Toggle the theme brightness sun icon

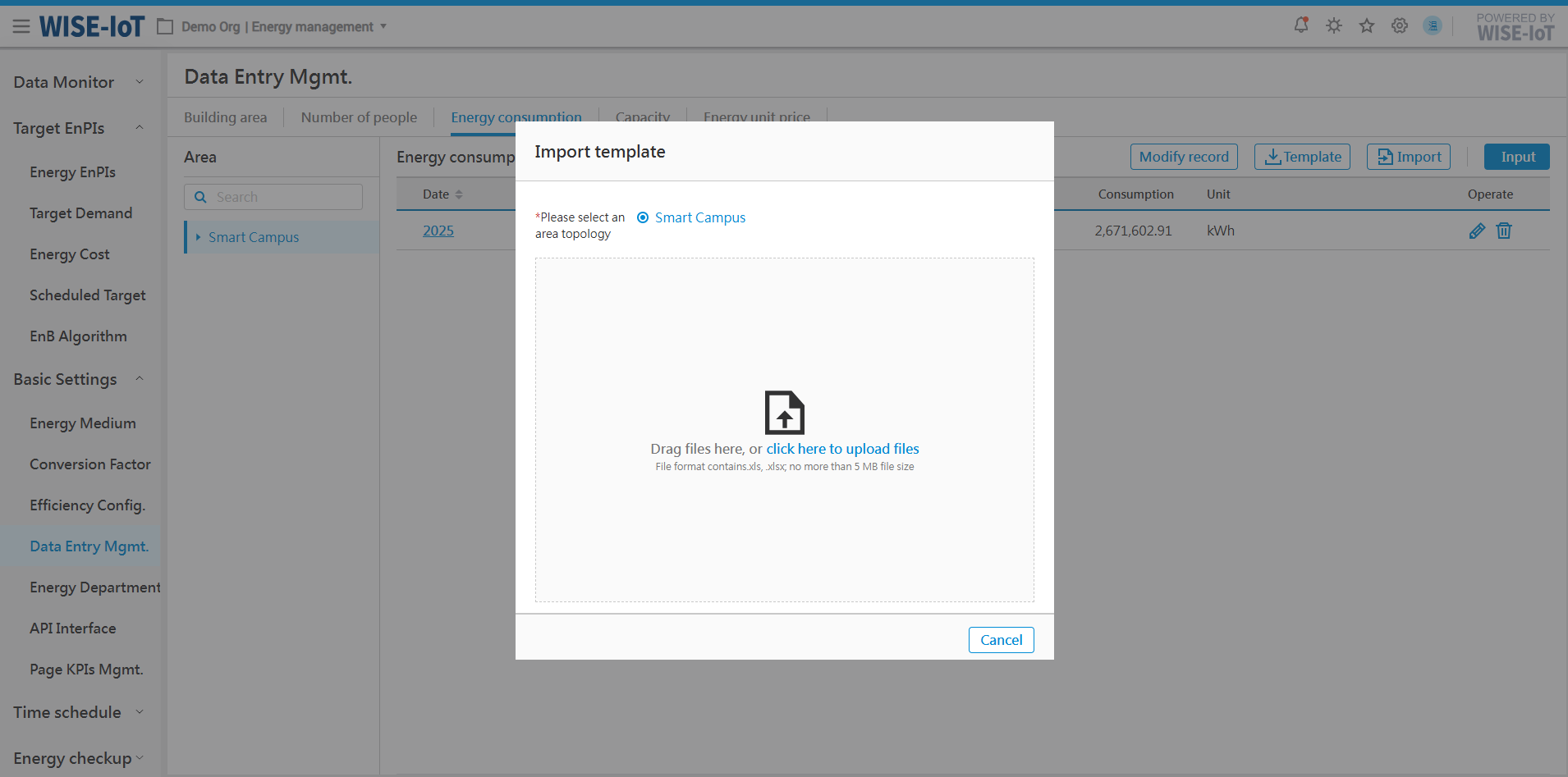pos(1334,25)
